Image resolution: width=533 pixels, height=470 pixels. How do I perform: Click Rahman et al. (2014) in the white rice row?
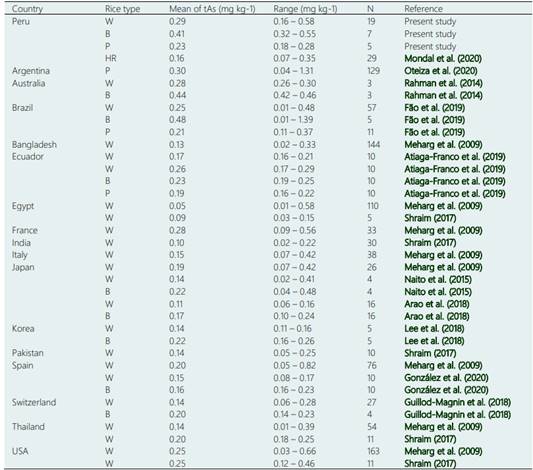443,83
